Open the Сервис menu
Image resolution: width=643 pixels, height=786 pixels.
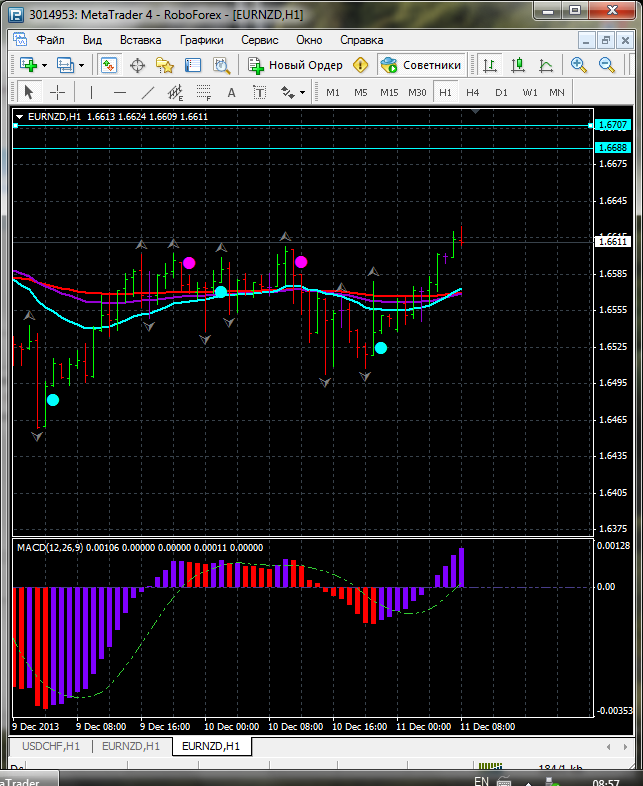click(260, 40)
